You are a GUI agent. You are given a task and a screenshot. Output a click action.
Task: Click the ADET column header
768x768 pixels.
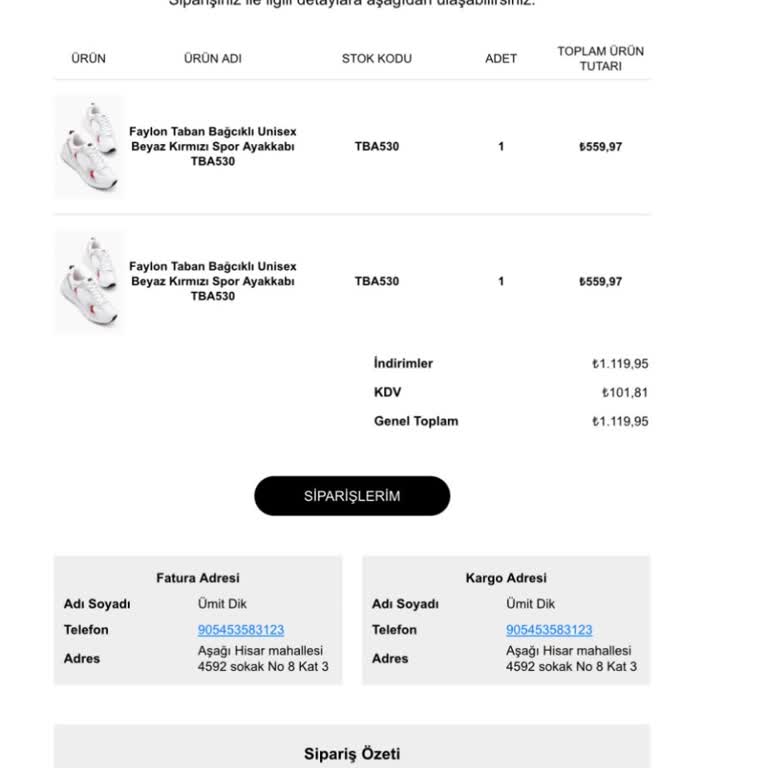pyautogui.click(x=501, y=58)
